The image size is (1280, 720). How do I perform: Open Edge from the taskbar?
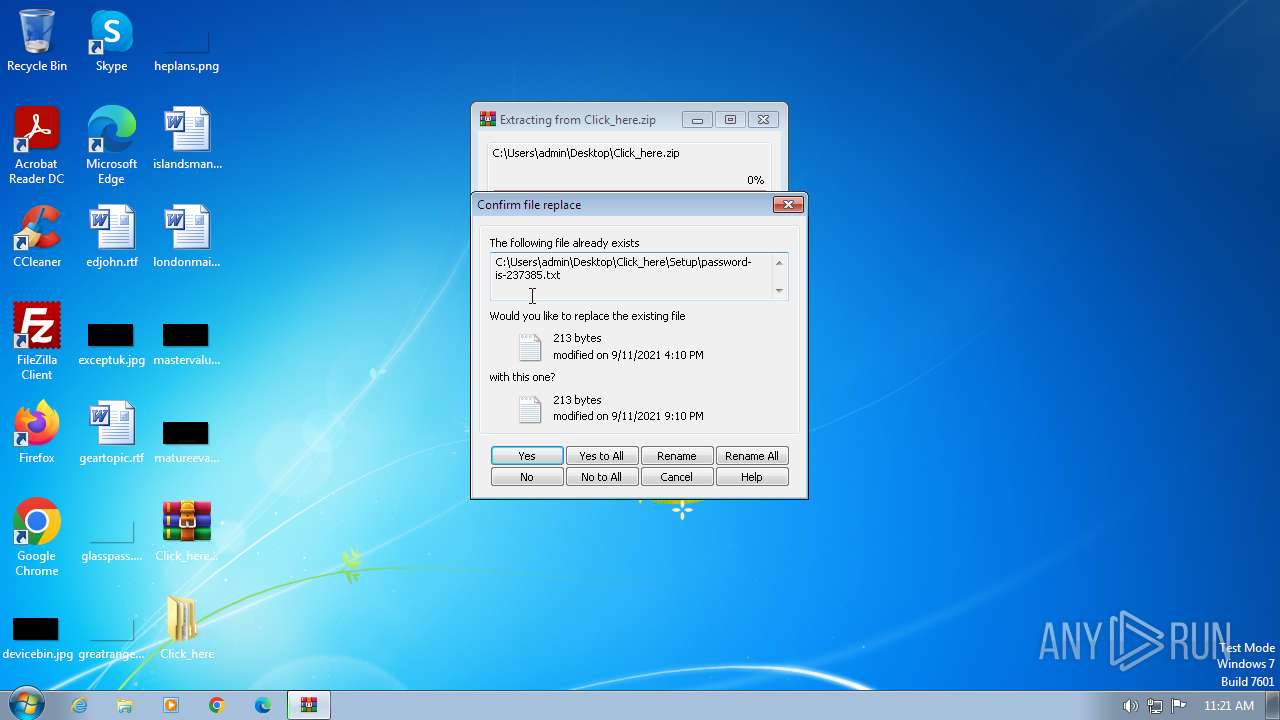263,705
